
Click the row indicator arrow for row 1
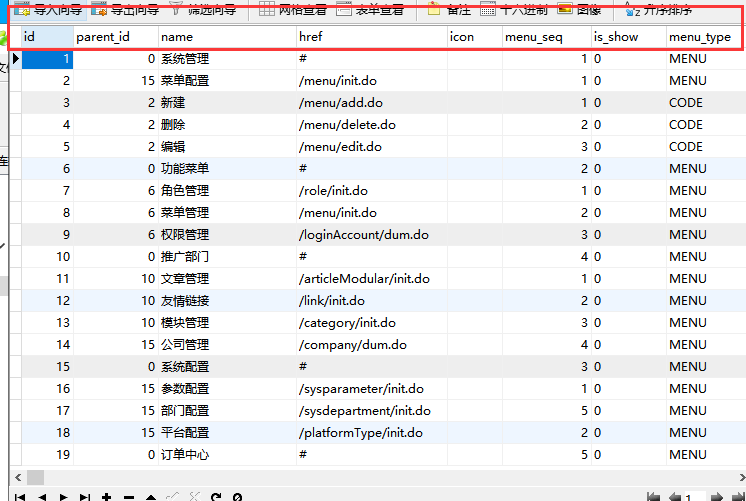pyautogui.click(x=16, y=59)
